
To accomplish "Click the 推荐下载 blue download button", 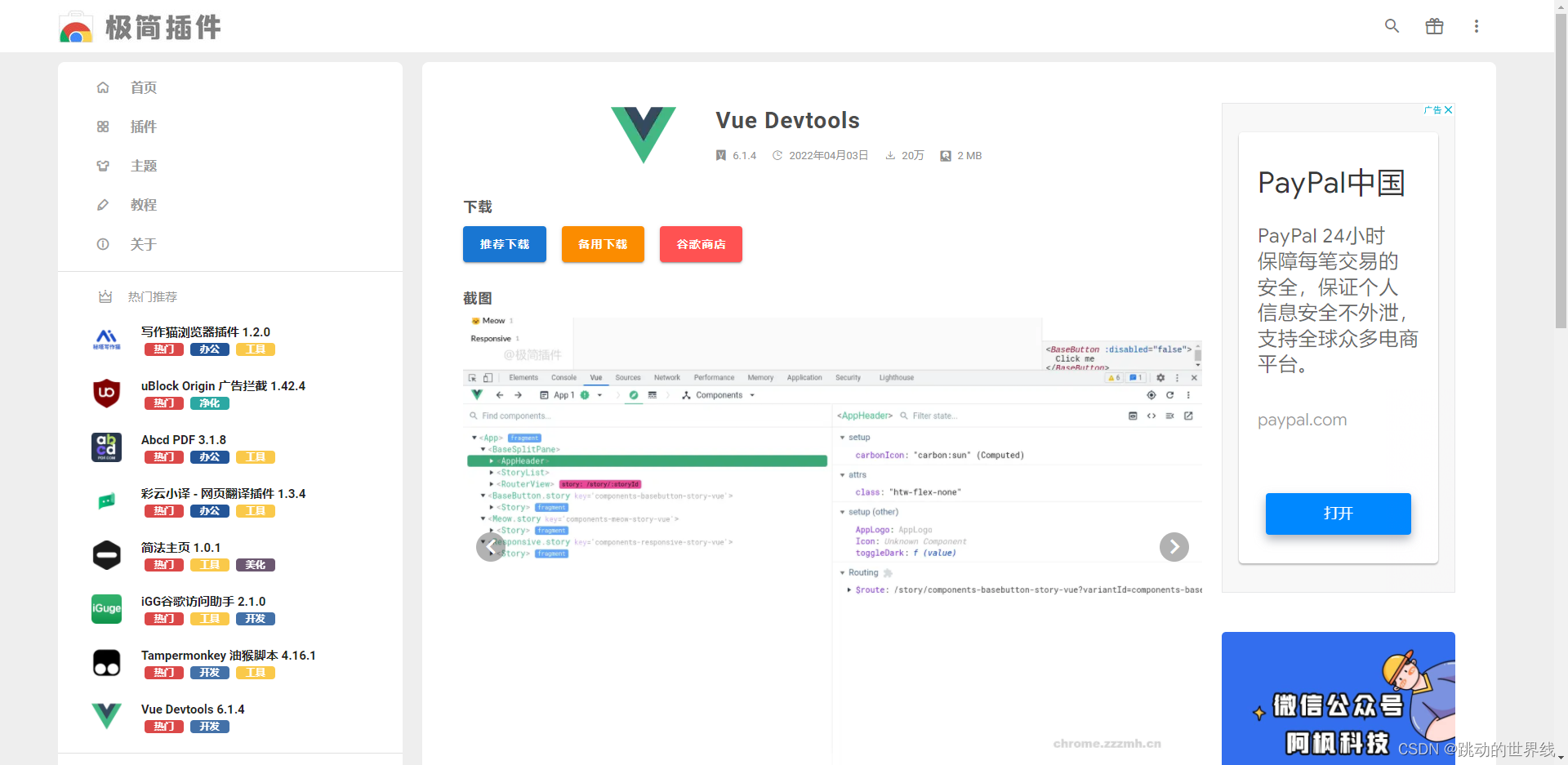I will [x=505, y=244].
